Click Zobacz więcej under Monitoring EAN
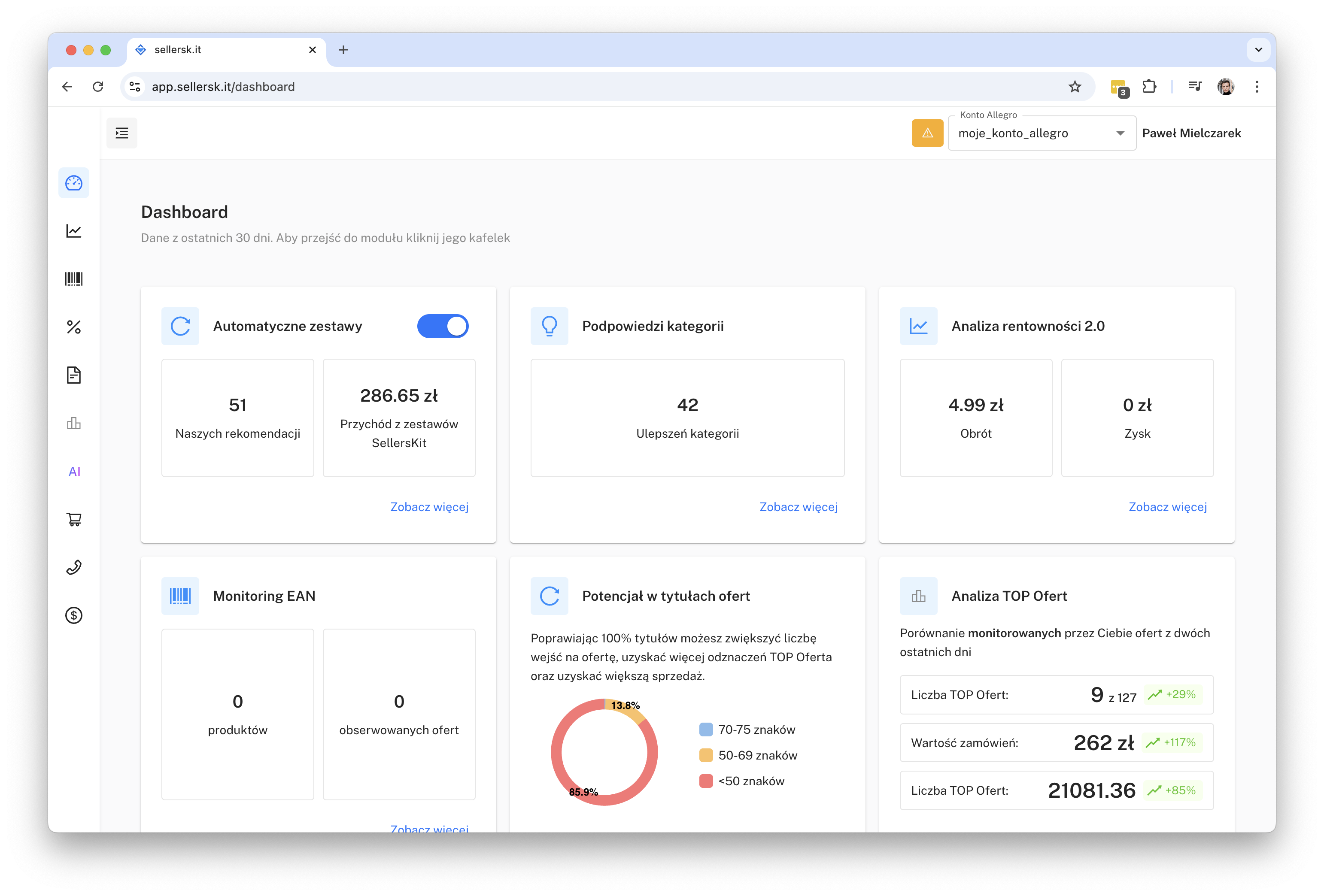The width and height of the screenshot is (1324, 896). 429,828
